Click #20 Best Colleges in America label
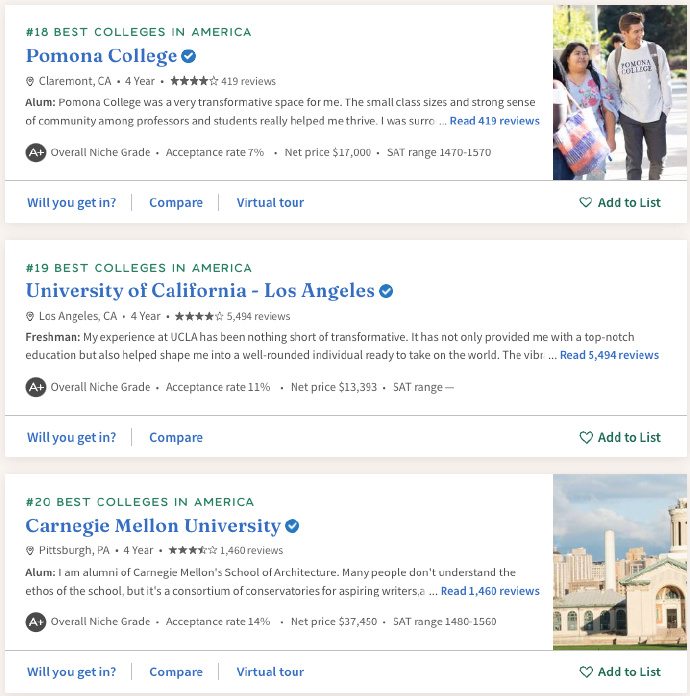Viewport: 690px width, 696px height. tap(140, 502)
